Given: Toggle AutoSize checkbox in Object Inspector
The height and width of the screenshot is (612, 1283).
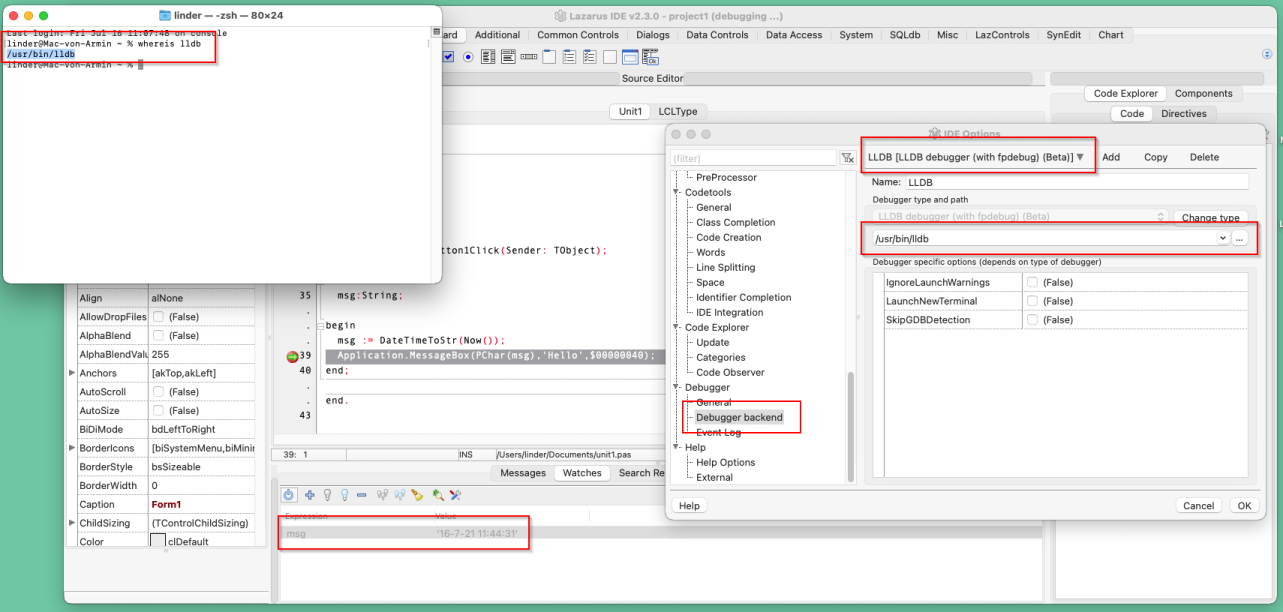Looking at the screenshot, I should 157,410.
